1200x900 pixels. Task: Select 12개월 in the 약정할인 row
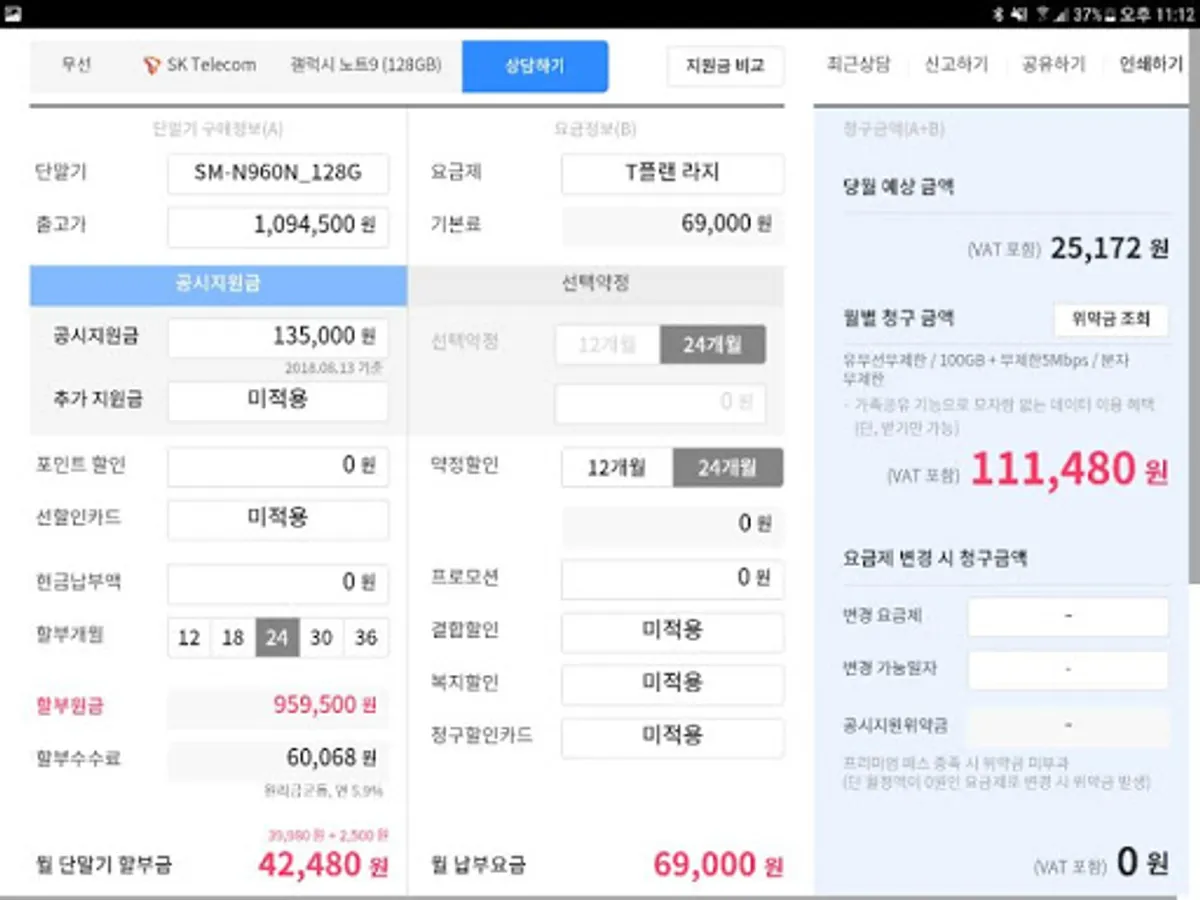coord(616,468)
